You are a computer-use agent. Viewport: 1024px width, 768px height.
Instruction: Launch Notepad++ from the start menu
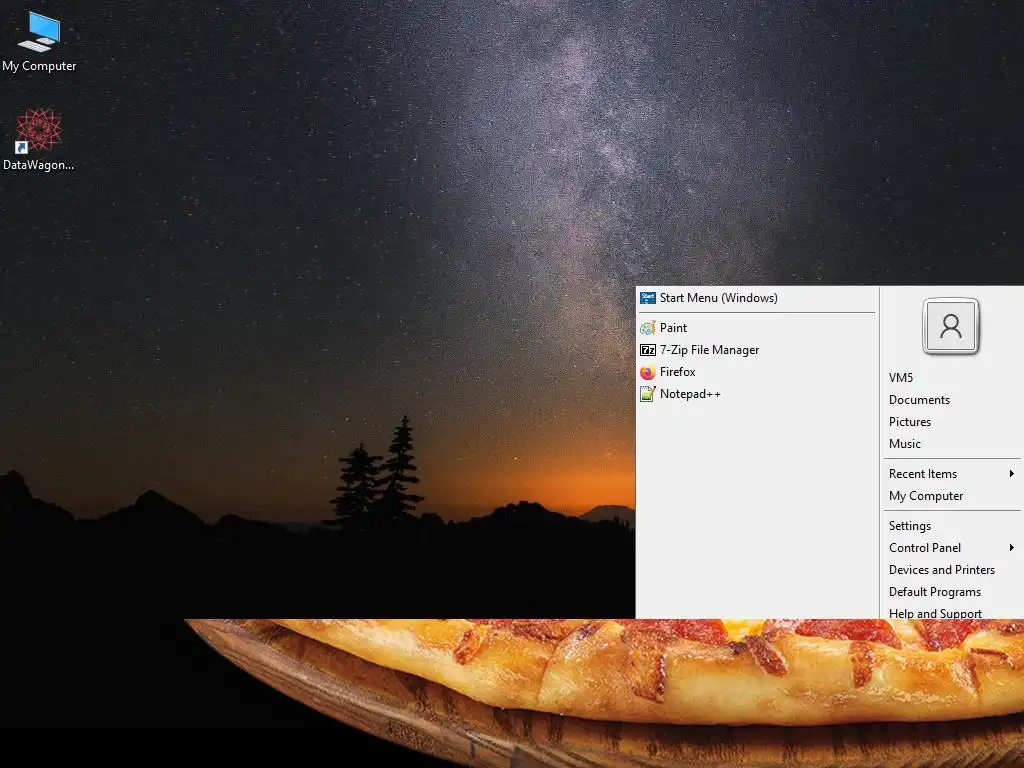coord(757,394)
